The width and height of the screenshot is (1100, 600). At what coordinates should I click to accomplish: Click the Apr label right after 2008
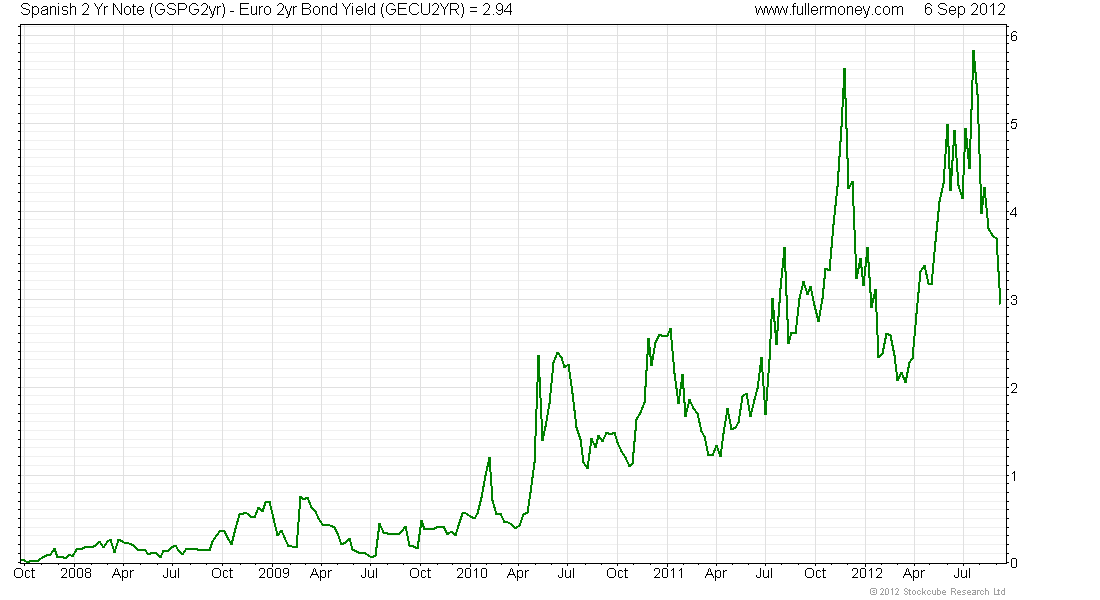click(123, 573)
